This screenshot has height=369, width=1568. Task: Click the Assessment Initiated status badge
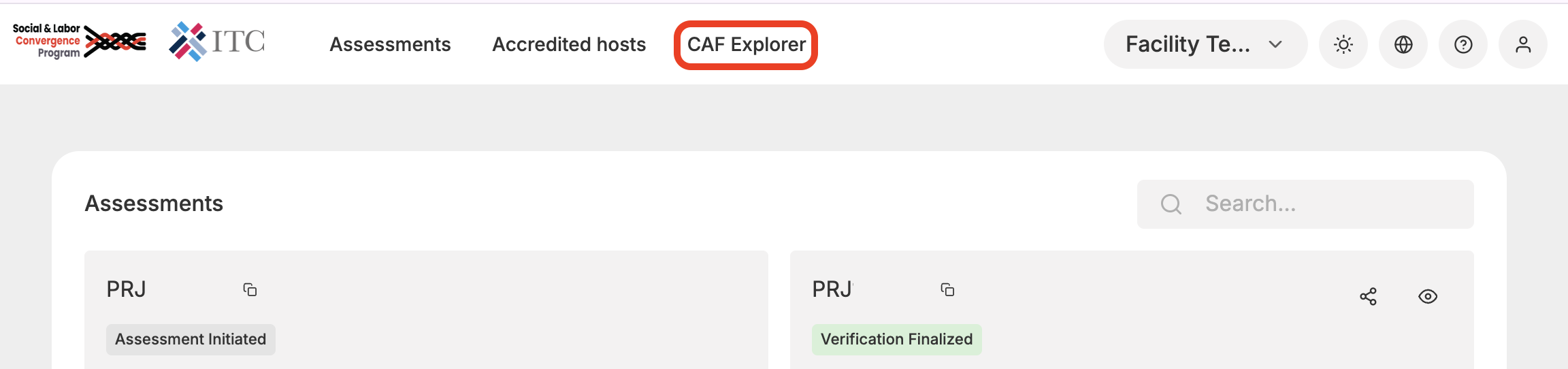coord(191,340)
